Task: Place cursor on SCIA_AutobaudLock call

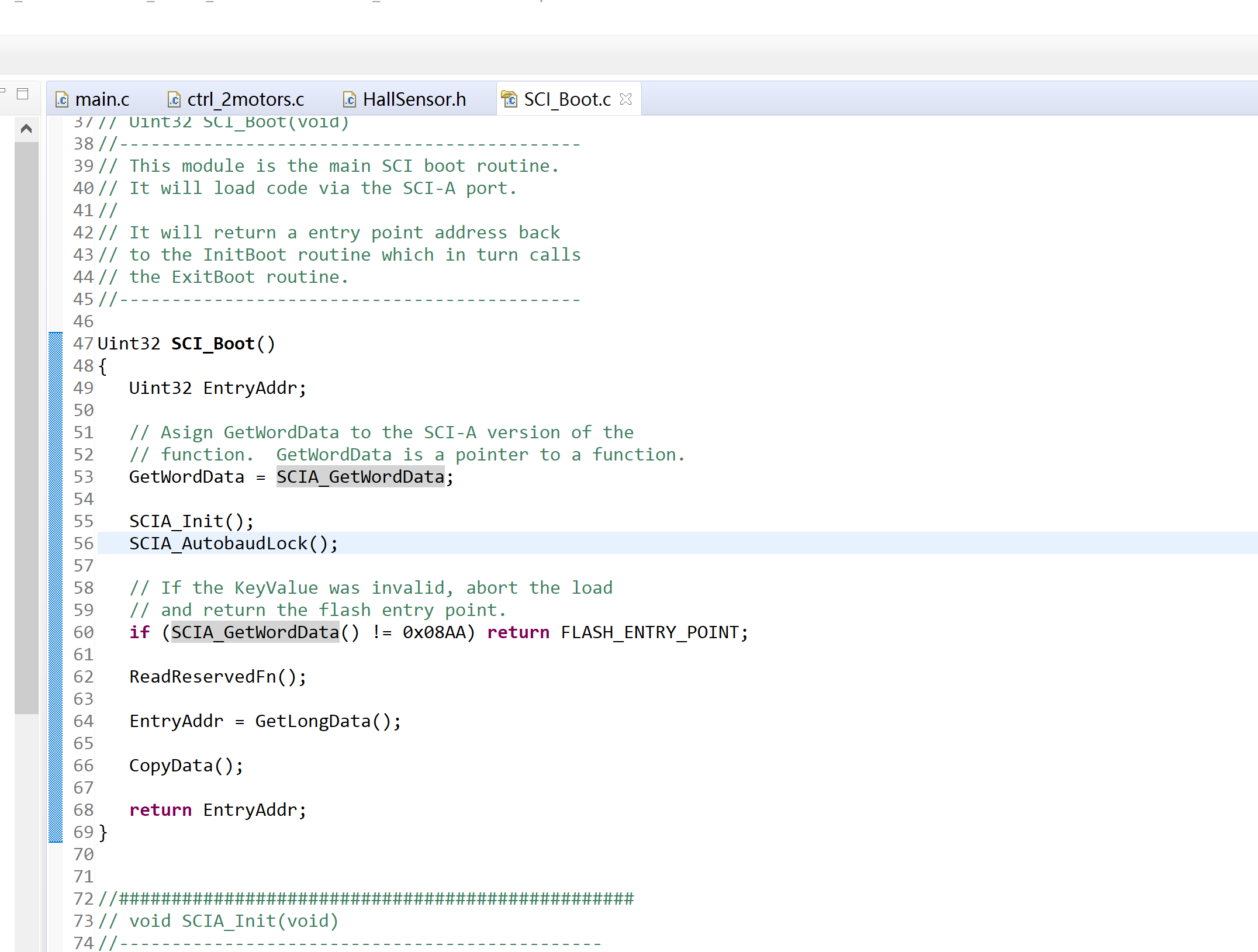Action: click(218, 543)
